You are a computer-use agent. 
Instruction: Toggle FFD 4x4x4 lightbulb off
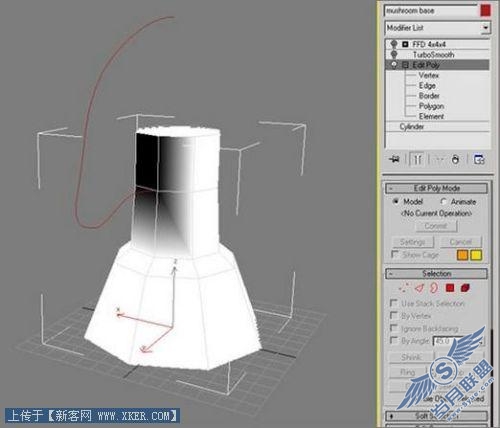click(x=394, y=44)
